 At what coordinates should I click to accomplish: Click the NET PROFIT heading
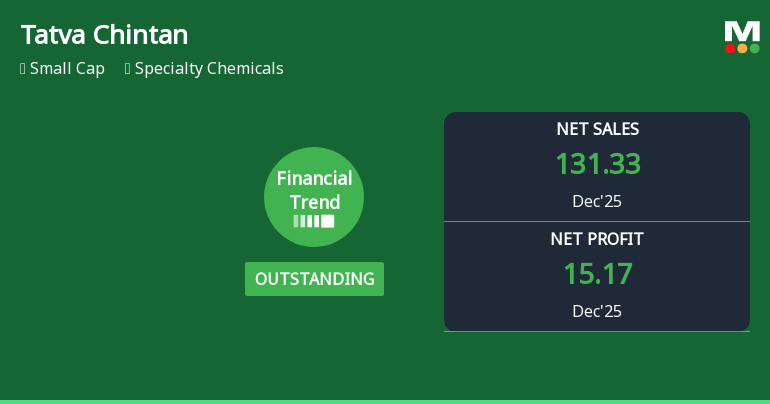click(x=597, y=239)
